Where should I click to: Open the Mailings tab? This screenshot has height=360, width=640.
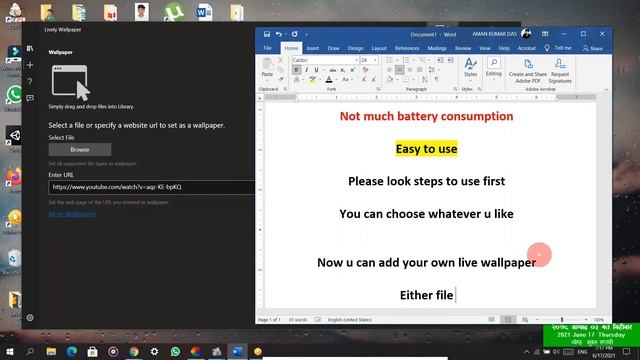[437, 48]
